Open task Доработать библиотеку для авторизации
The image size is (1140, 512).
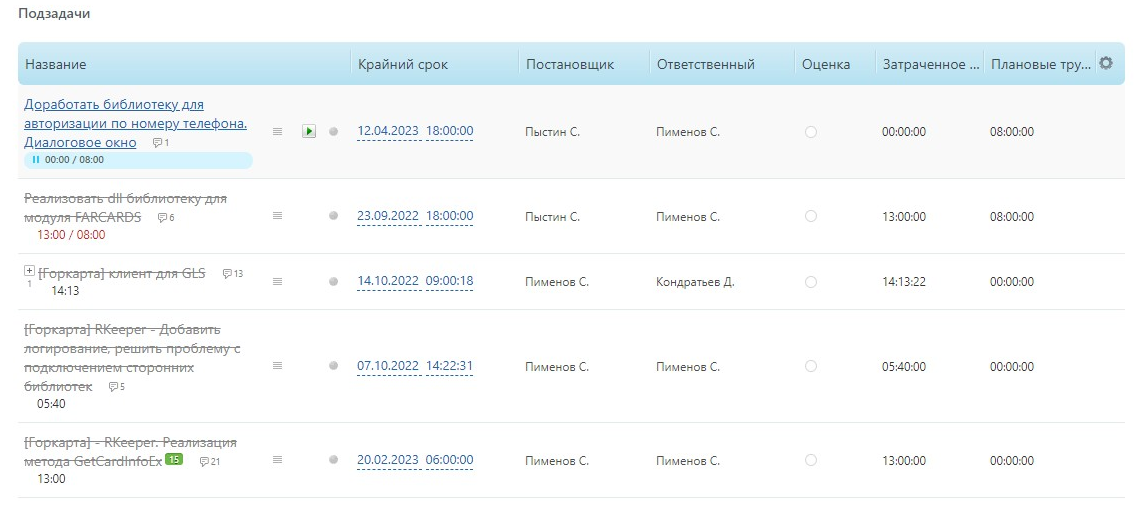click(135, 124)
